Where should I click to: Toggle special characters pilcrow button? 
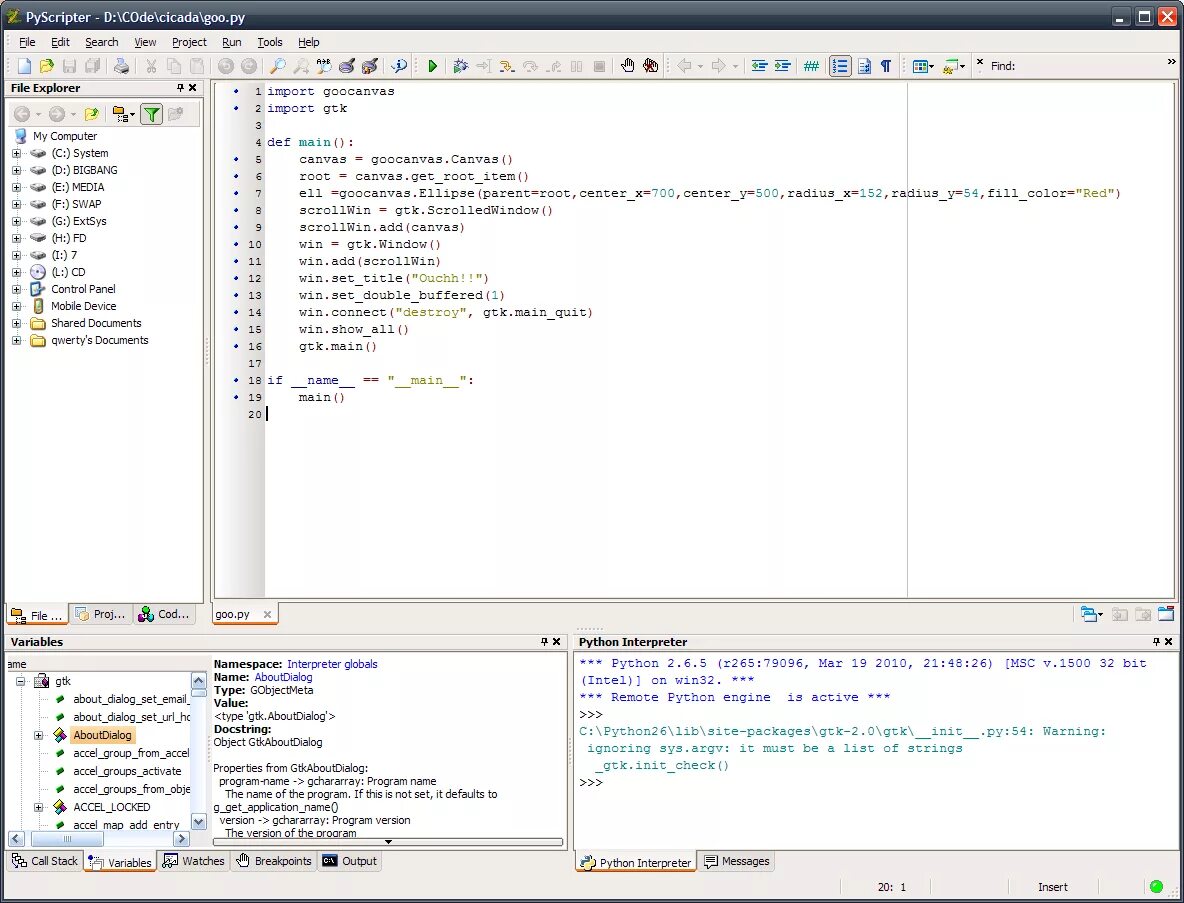[886, 66]
